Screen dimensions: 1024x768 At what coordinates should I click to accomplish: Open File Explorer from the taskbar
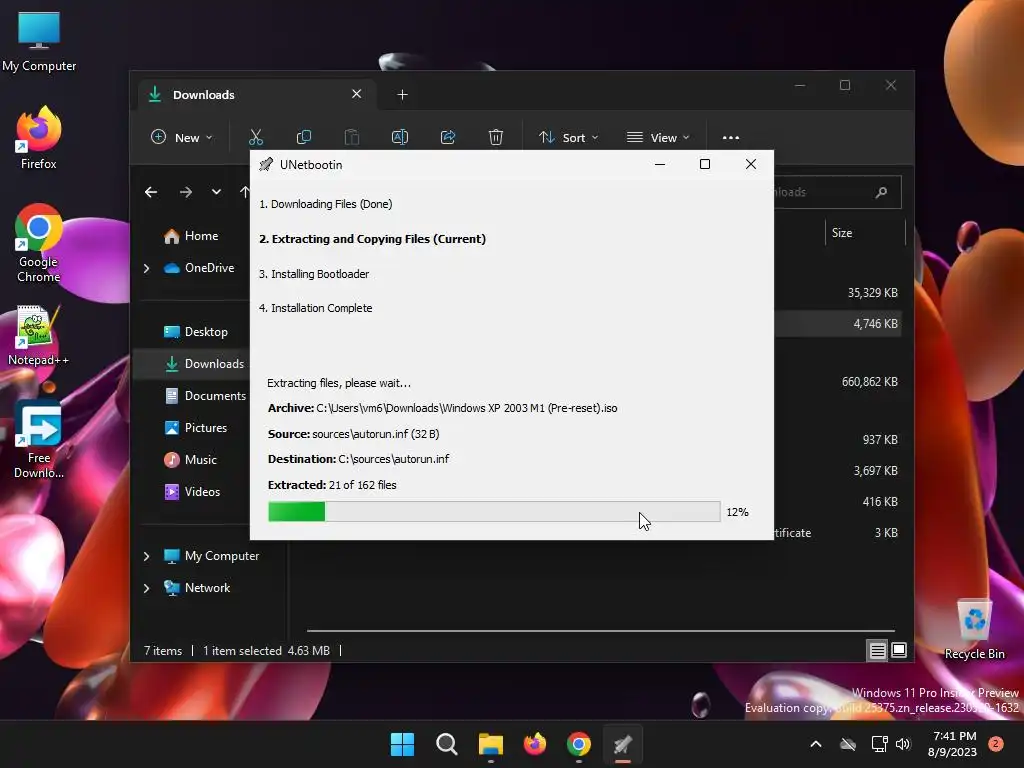tap(490, 744)
